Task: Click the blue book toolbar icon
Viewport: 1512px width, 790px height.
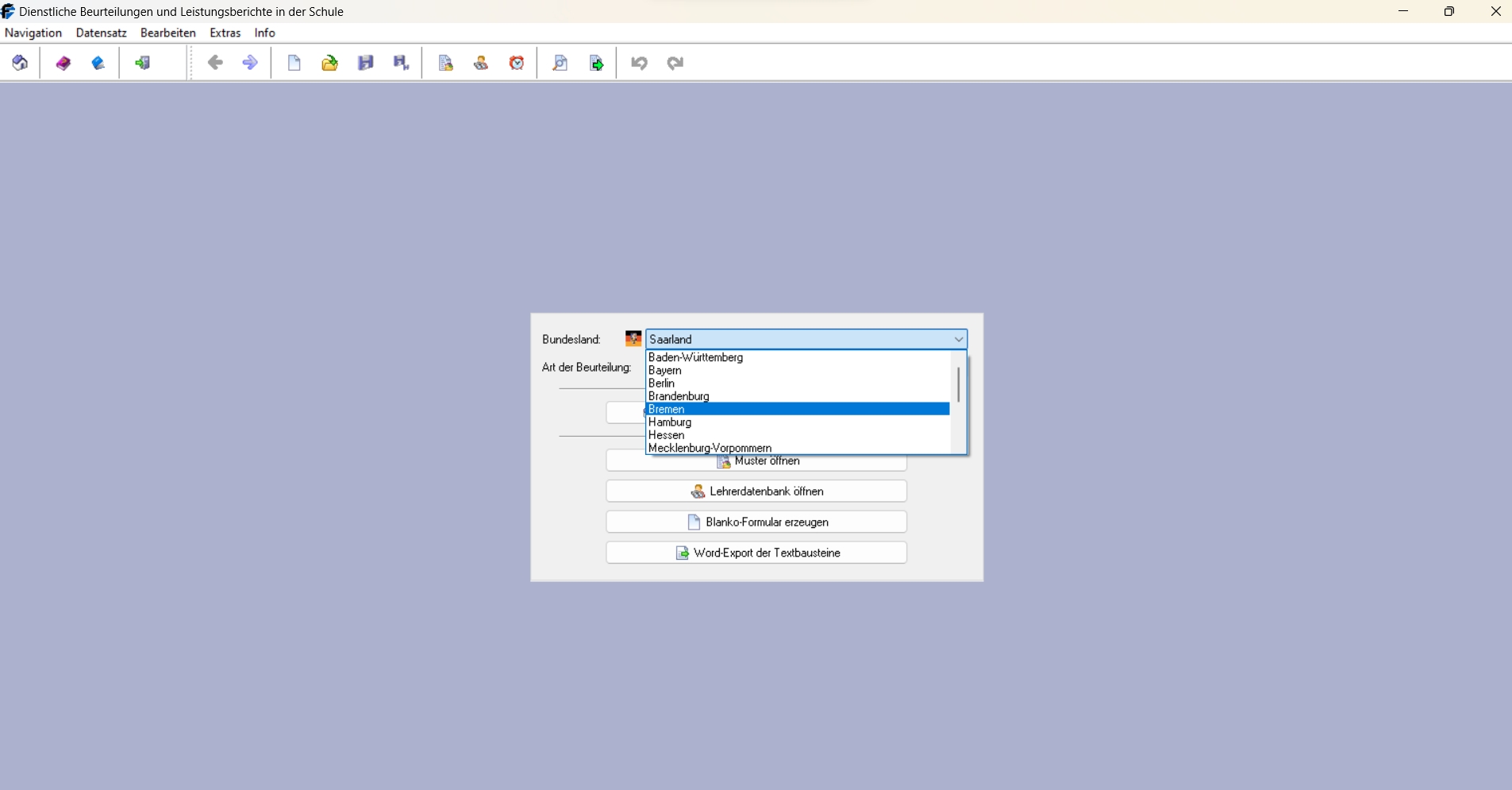Action: point(98,63)
